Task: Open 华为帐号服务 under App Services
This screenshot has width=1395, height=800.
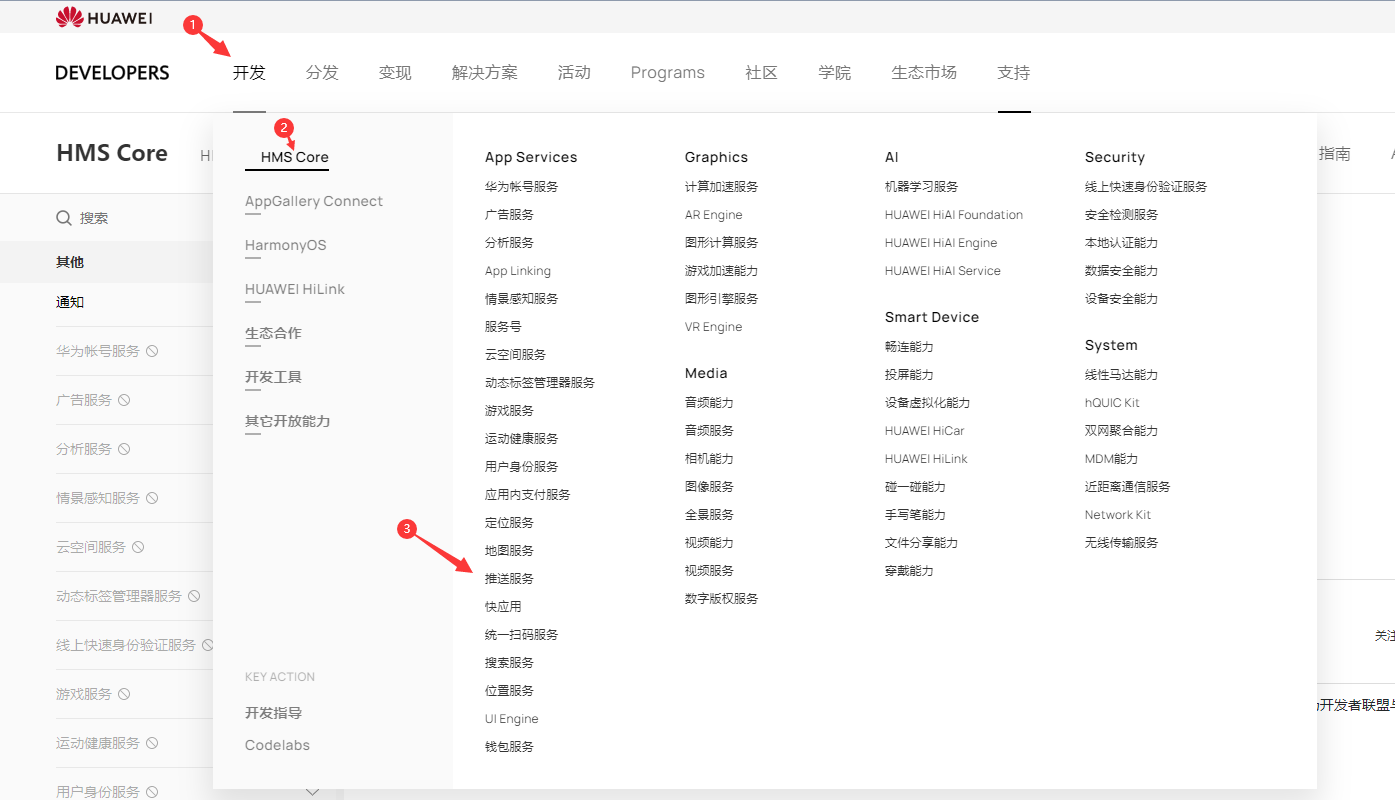Action: coord(522,187)
